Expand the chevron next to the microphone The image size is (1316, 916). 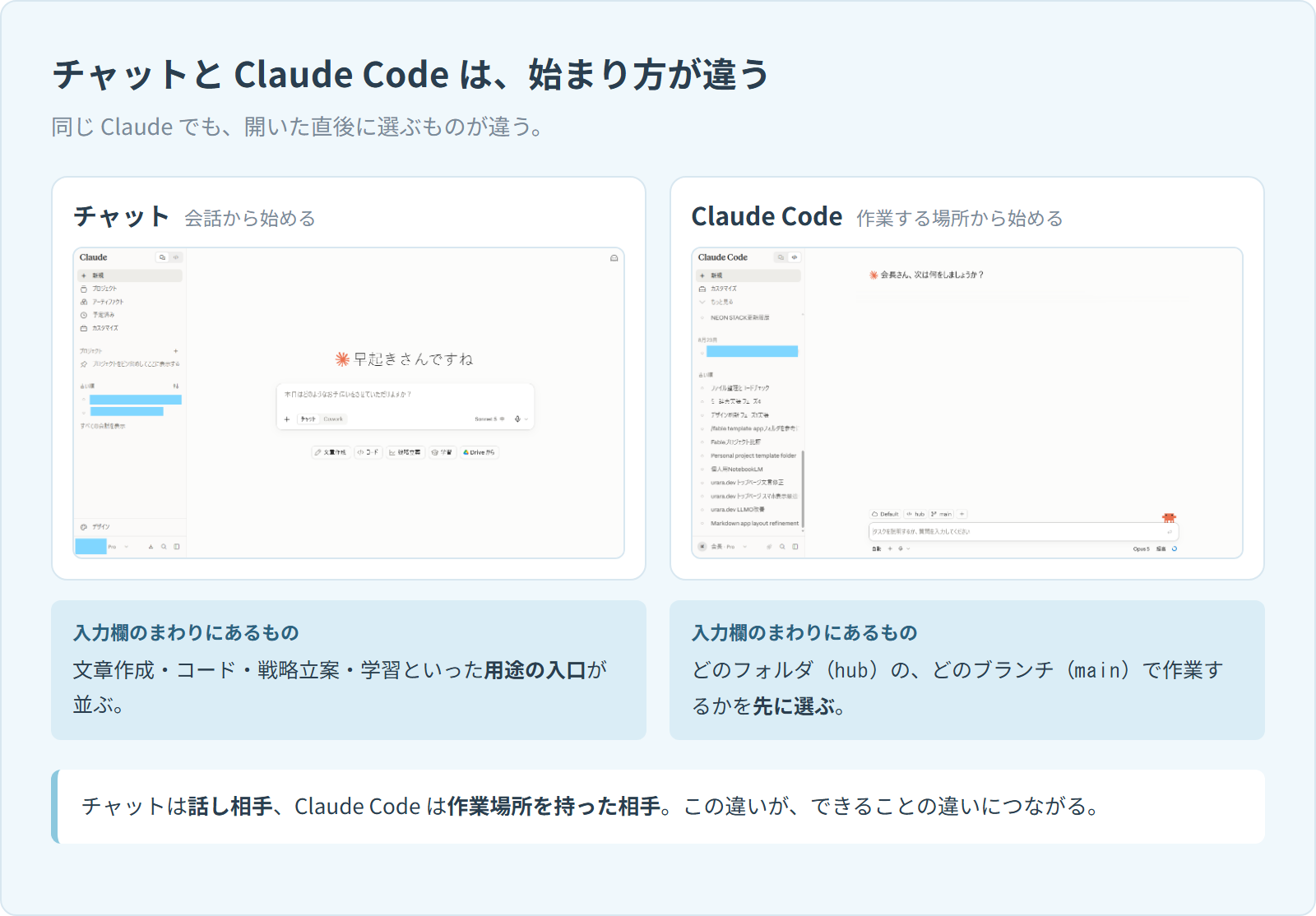pos(526,419)
